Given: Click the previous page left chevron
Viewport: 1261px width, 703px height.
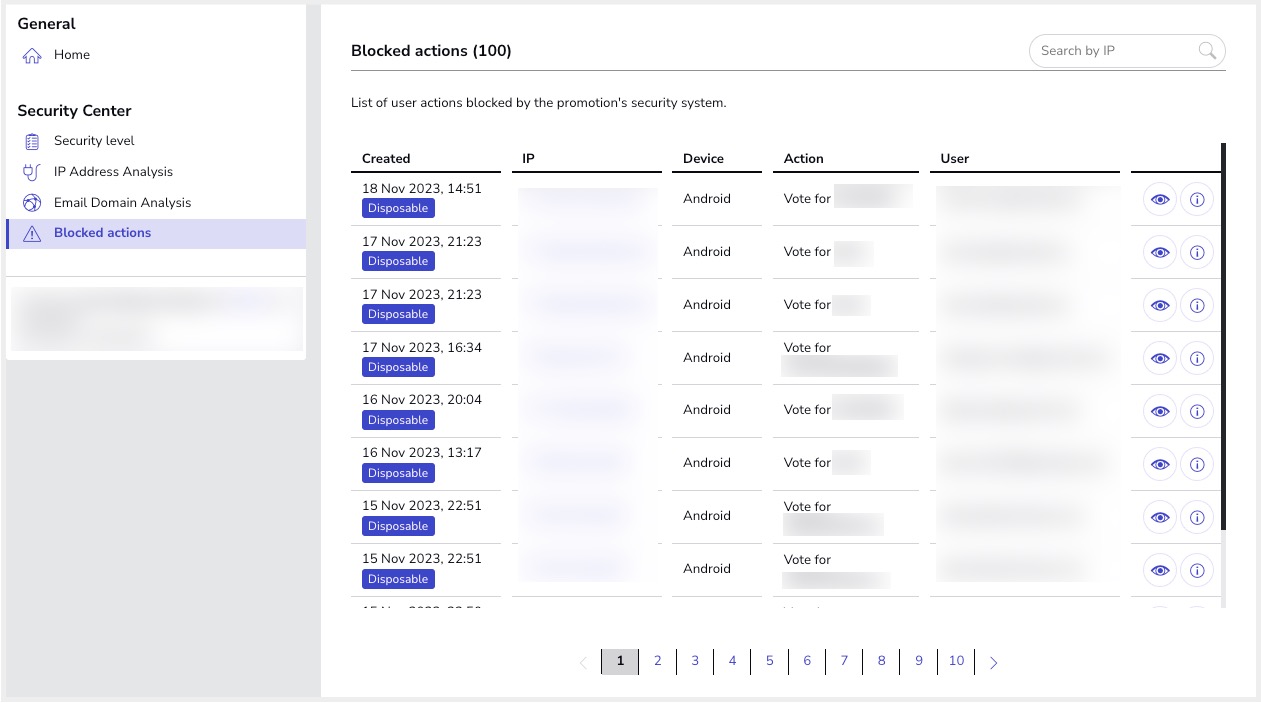Looking at the screenshot, I should point(583,662).
